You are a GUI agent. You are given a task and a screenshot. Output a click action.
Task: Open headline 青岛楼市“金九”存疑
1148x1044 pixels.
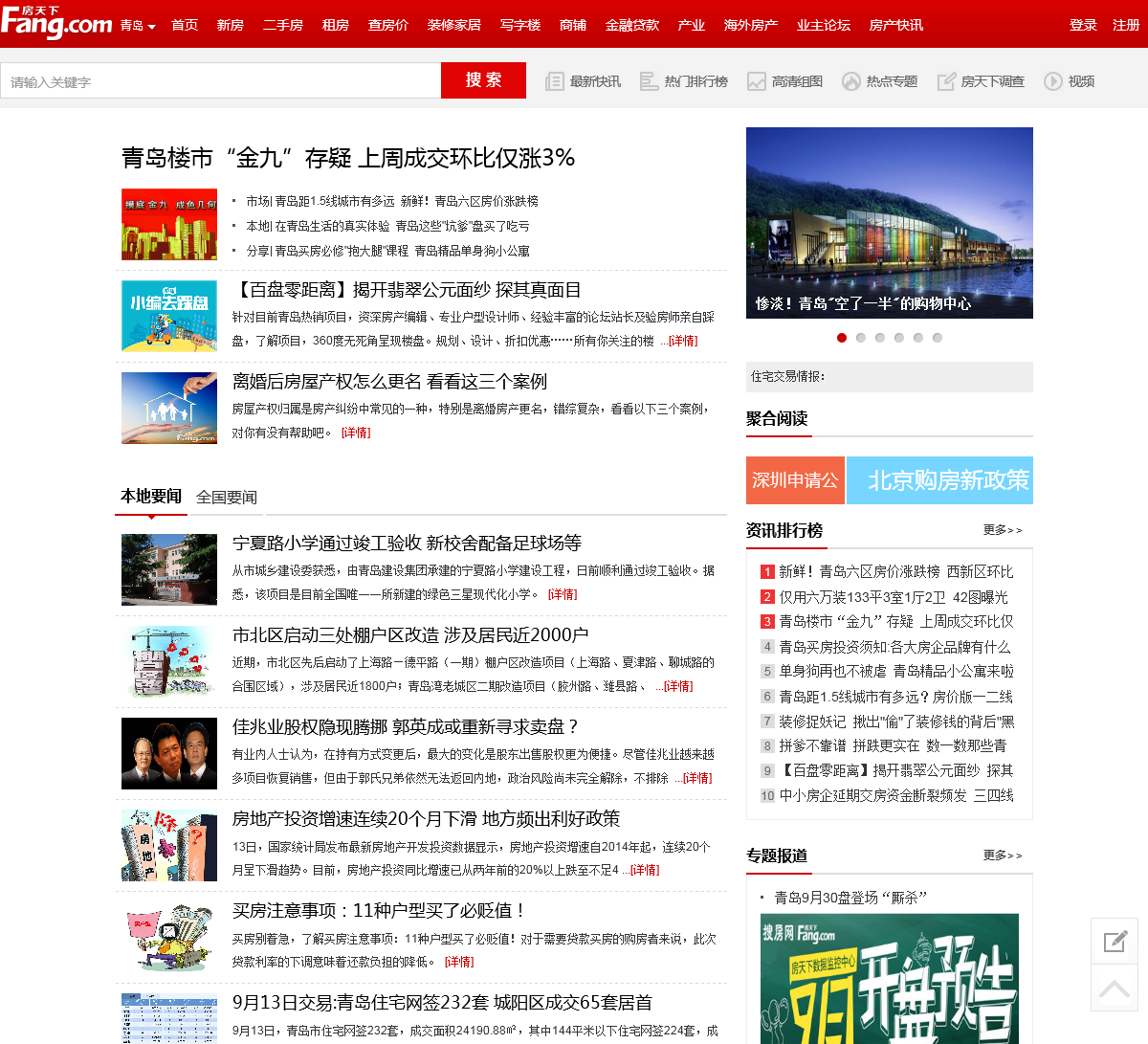[x=348, y=158]
